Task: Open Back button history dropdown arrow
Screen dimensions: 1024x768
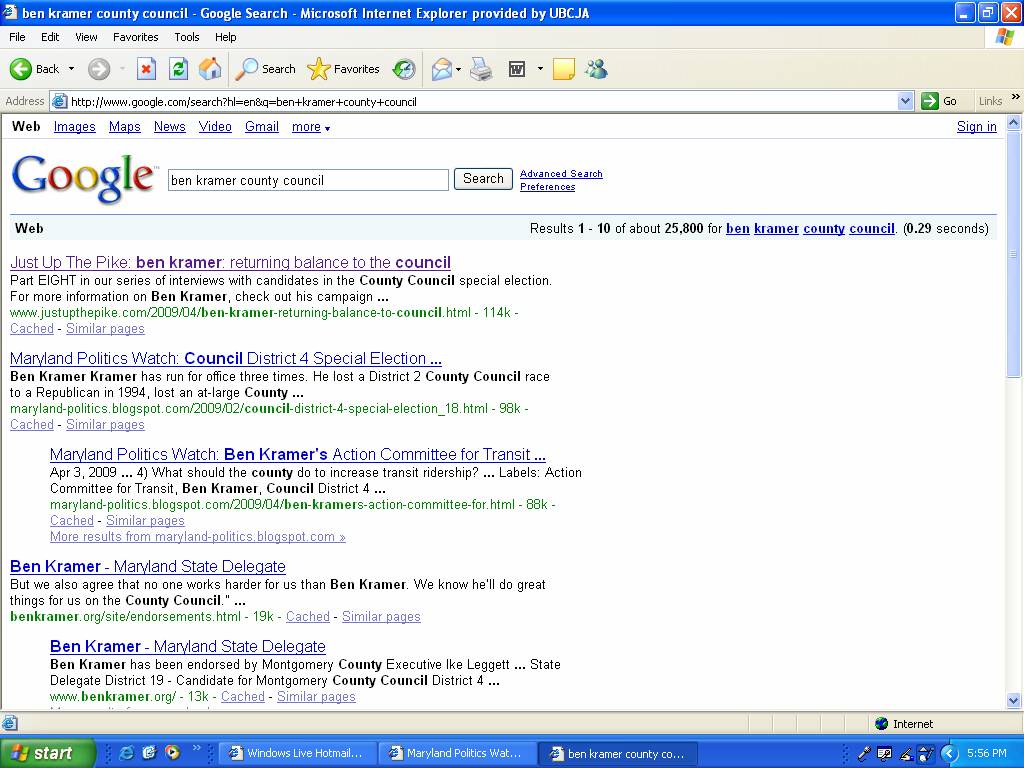Action: point(71,69)
